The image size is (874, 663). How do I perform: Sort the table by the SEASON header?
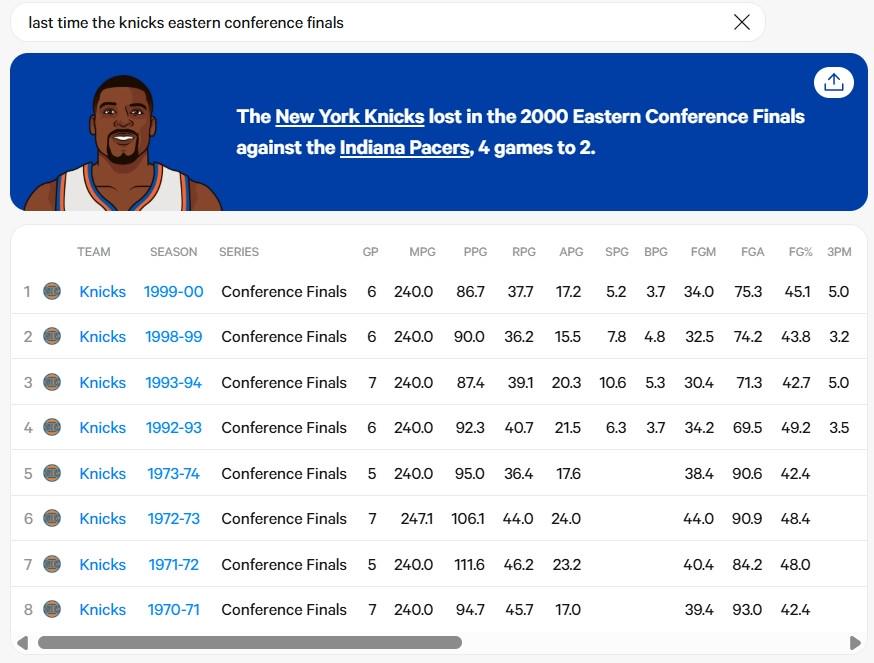173,252
